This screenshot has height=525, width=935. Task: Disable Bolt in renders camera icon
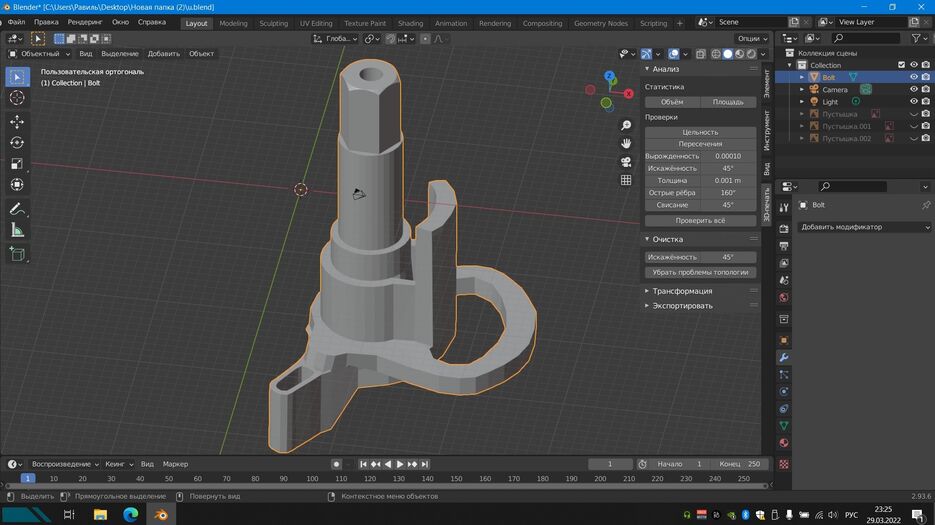coord(925,77)
